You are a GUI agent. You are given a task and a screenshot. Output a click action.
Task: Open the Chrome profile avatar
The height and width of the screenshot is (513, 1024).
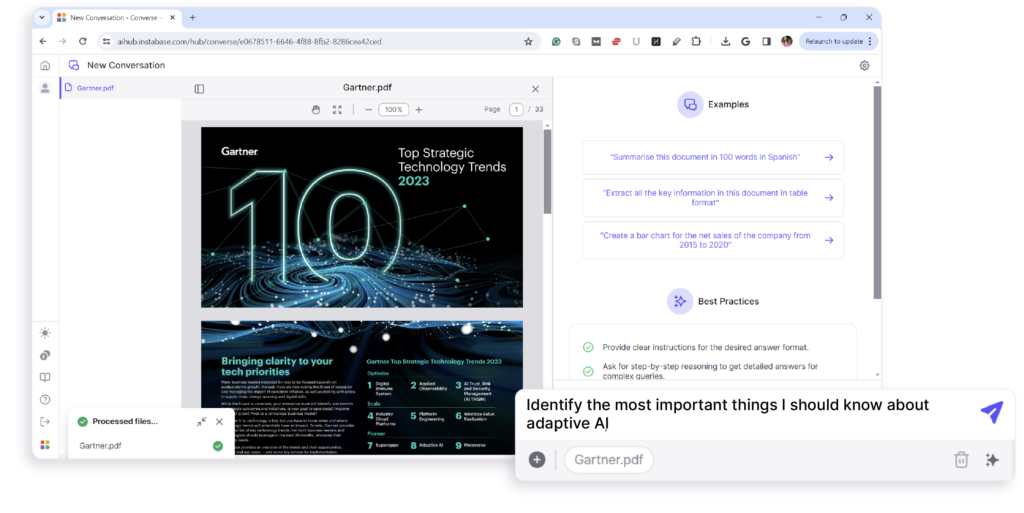(786, 41)
